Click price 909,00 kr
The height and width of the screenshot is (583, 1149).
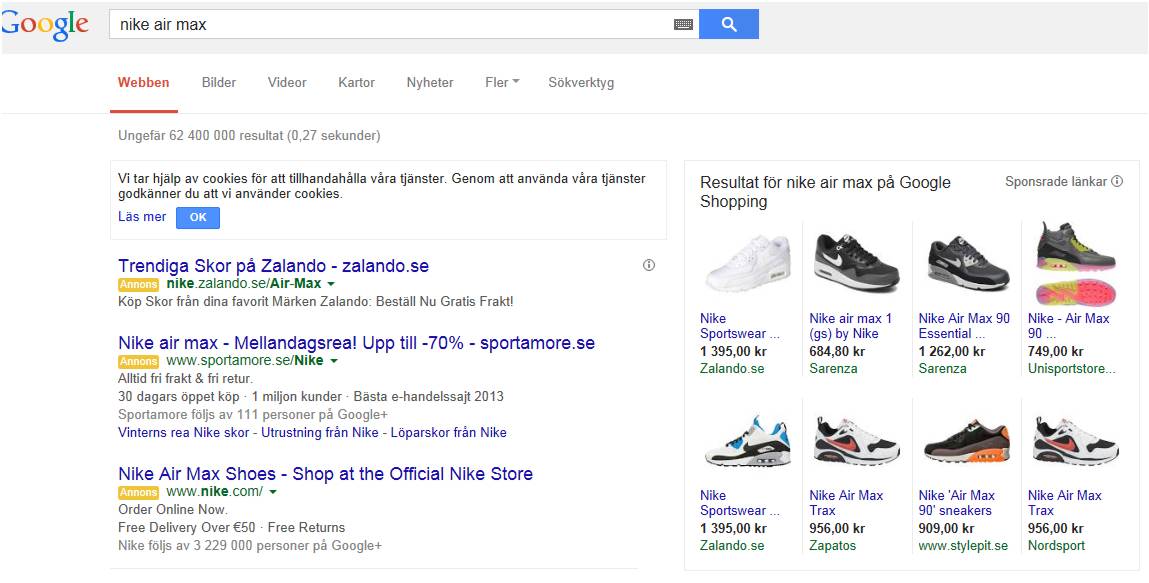pyautogui.click(x=946, y=528)
